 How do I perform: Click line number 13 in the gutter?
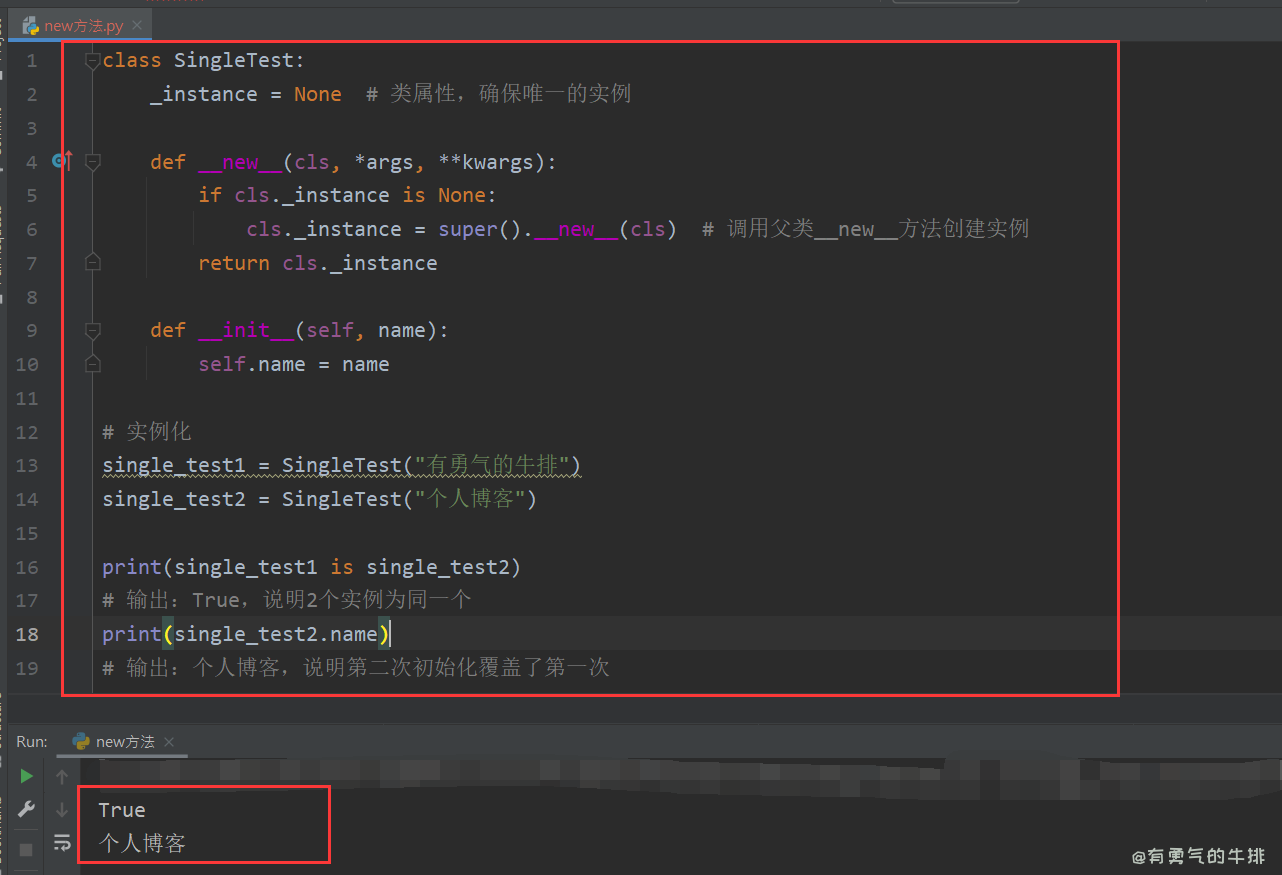(27, 465)
